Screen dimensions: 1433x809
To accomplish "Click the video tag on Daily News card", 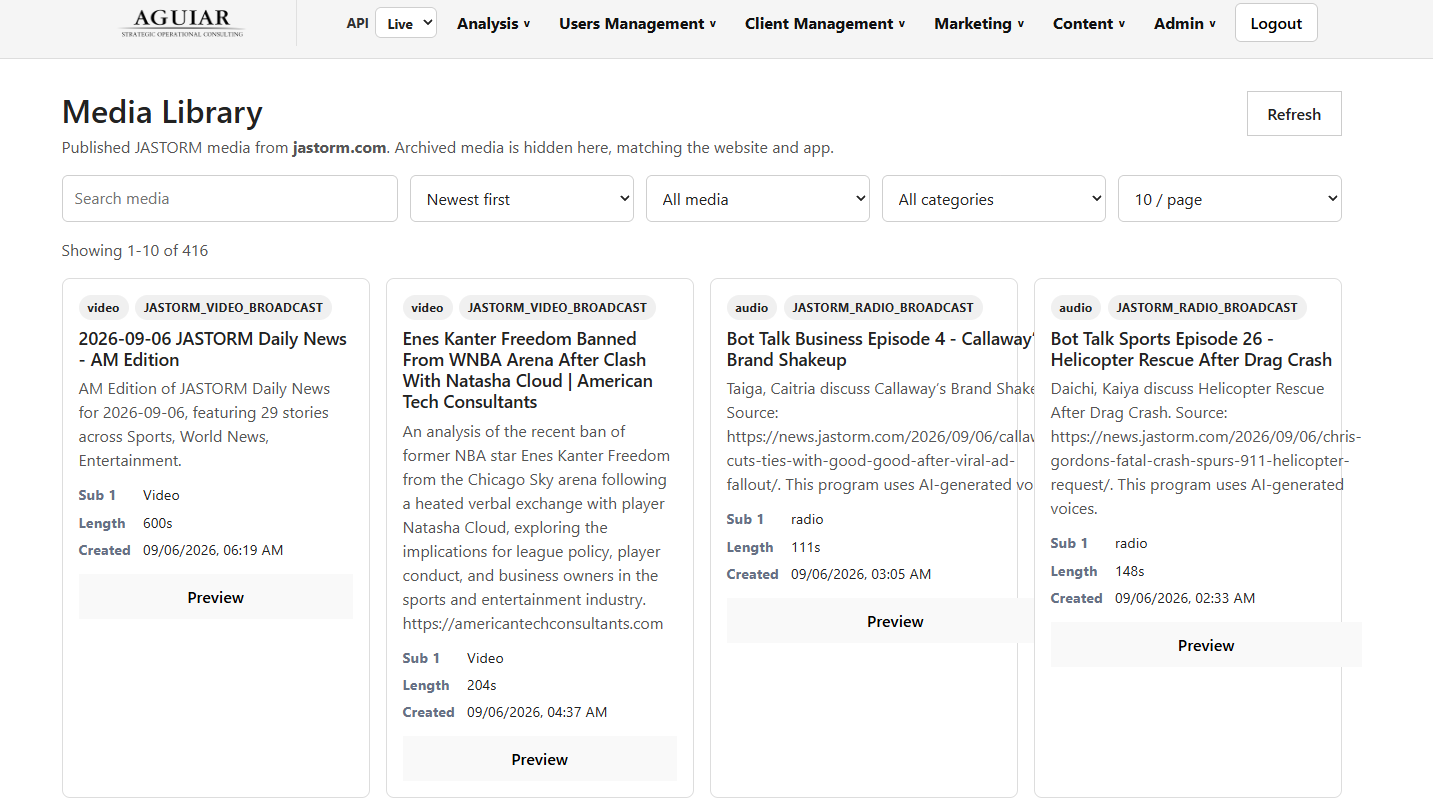I will tap(103, 307).
